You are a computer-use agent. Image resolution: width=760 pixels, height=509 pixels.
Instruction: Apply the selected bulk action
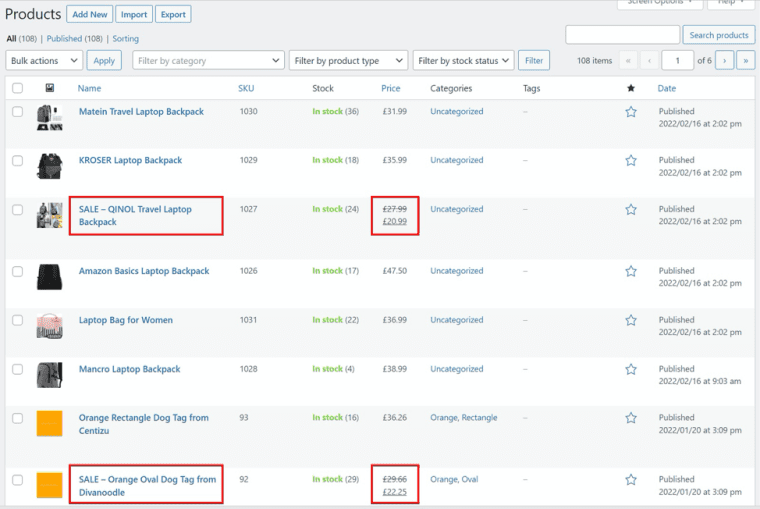(x=104, y=61)
